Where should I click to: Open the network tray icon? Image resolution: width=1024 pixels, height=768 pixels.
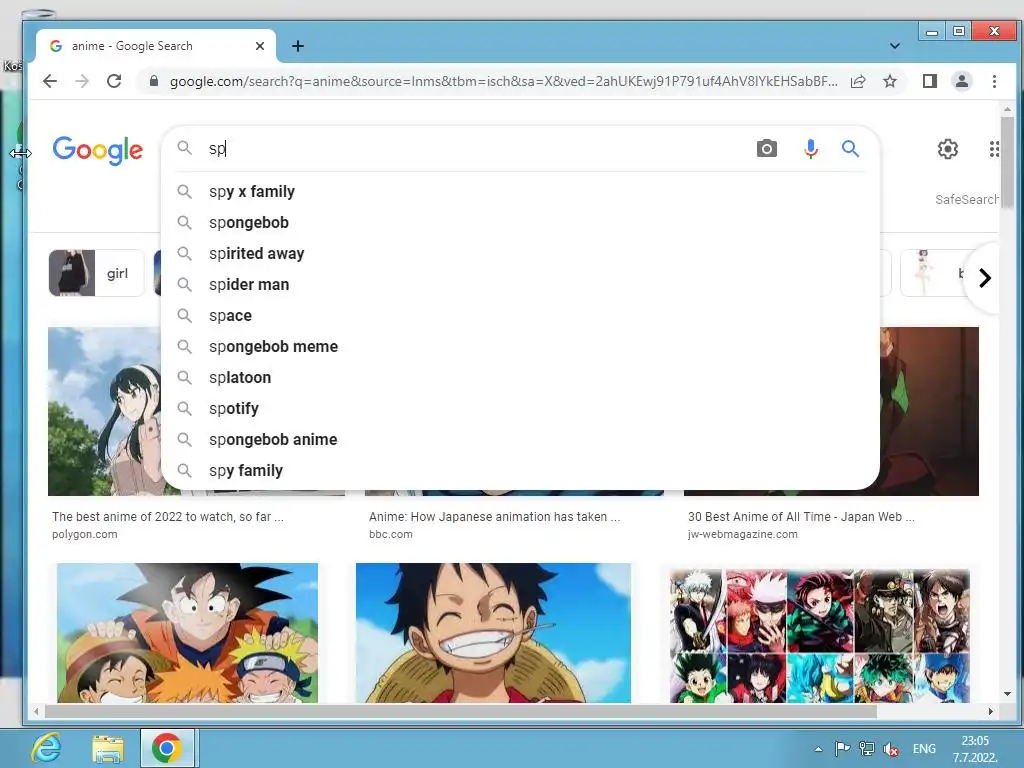click(x=867, y=749)
